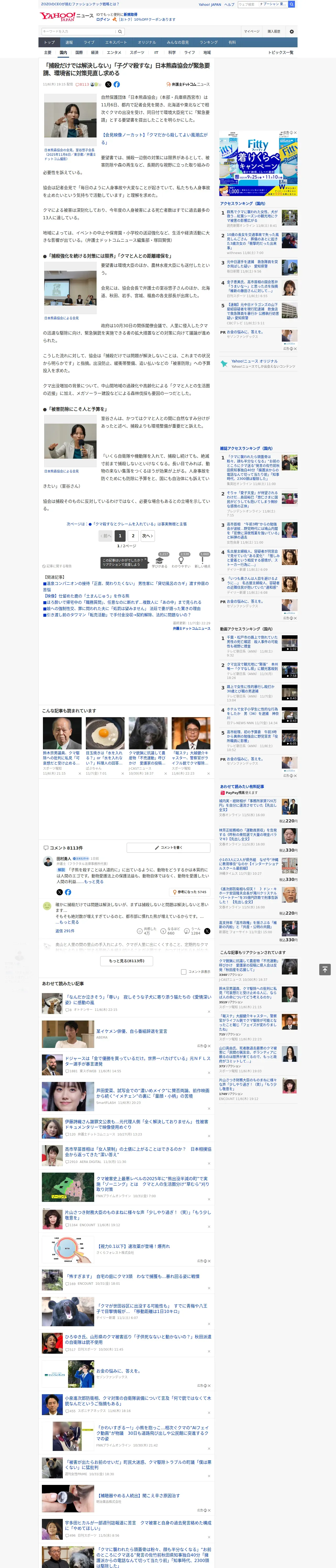The width and height of the screenshot is (336, 1568).
Task: Select the 'トップ' navigation tab
Action: 49,43
